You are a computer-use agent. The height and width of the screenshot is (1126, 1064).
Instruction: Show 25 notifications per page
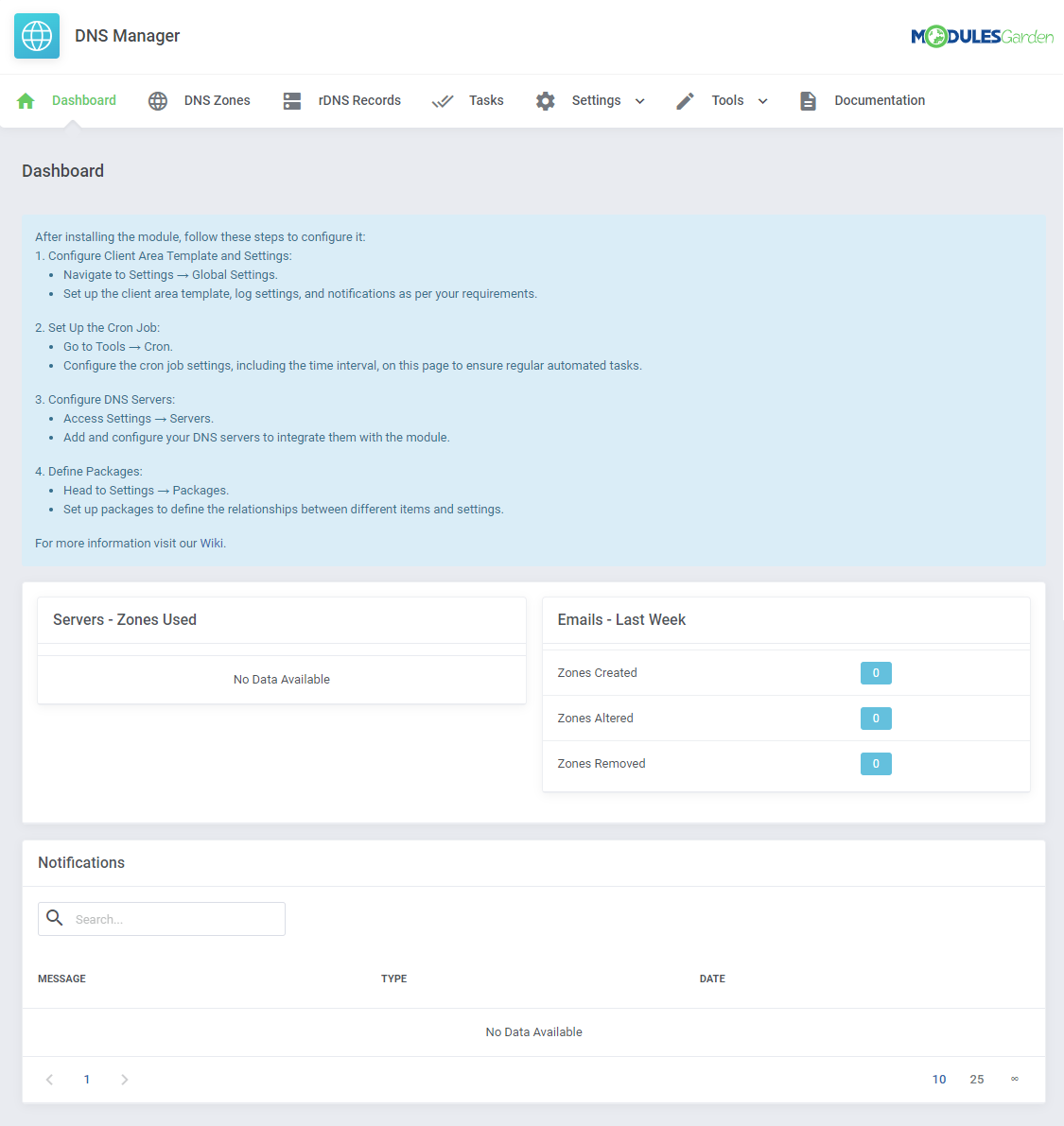pos(976,1080)
